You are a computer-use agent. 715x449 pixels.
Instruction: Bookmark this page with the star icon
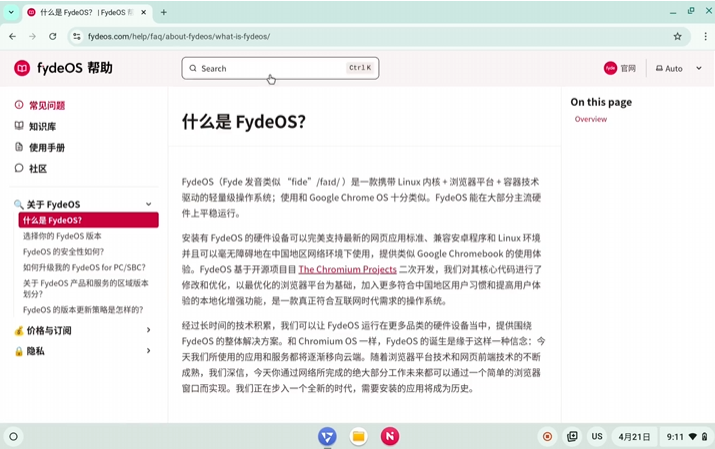pos(678,36)
